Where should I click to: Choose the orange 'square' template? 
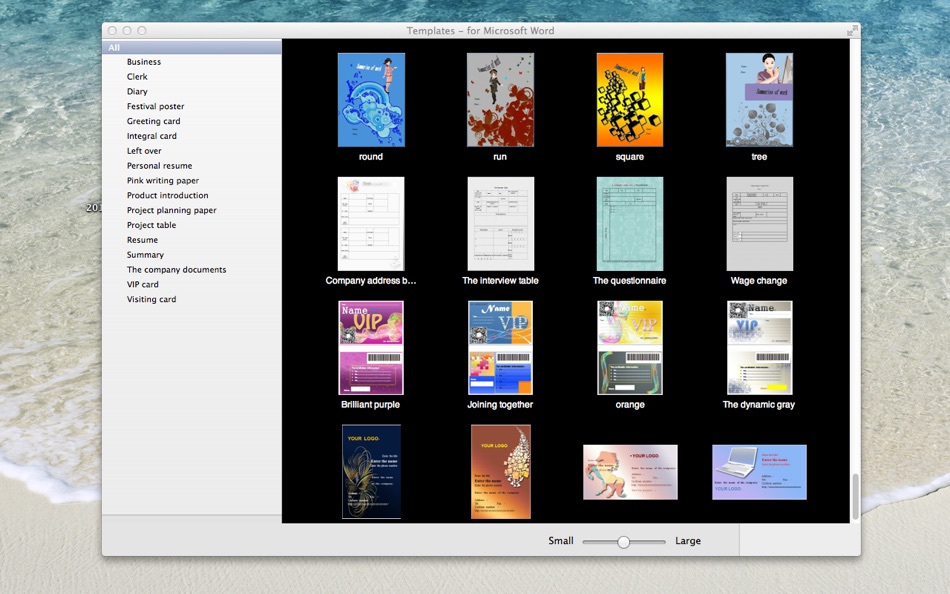click(x=629, y=100)
